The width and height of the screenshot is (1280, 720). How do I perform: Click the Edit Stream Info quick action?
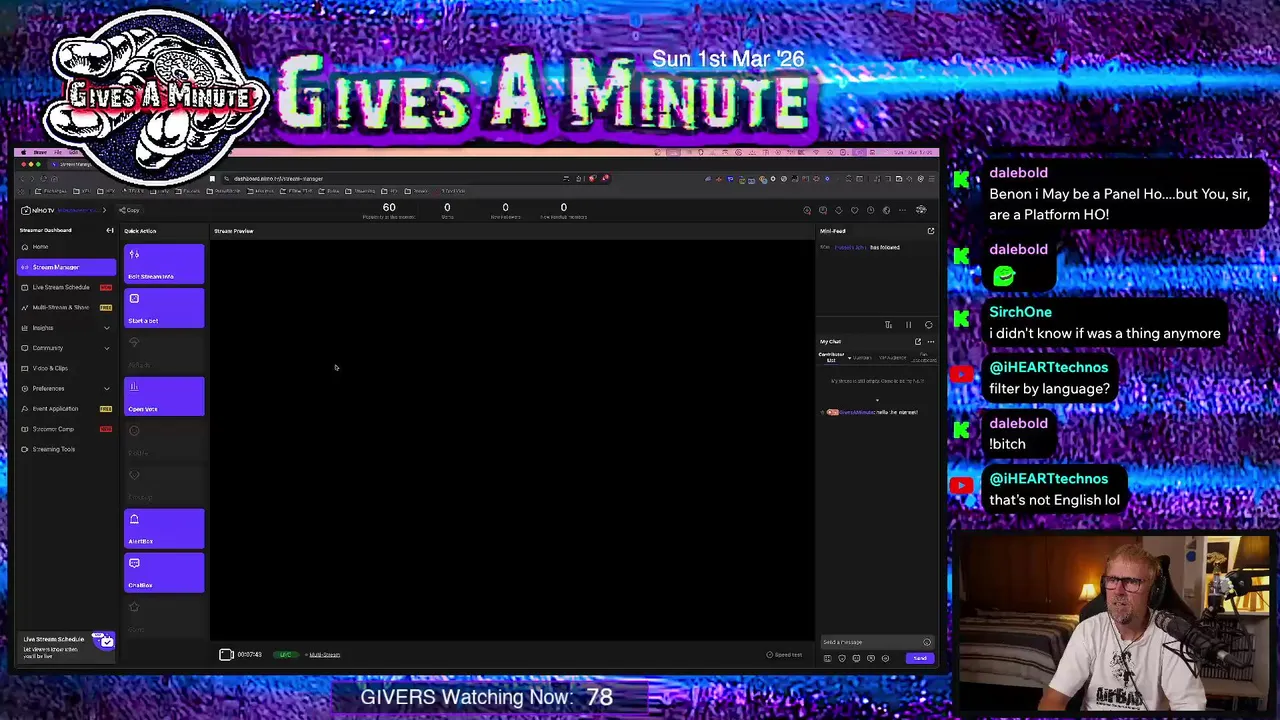(x=164, y=264)
